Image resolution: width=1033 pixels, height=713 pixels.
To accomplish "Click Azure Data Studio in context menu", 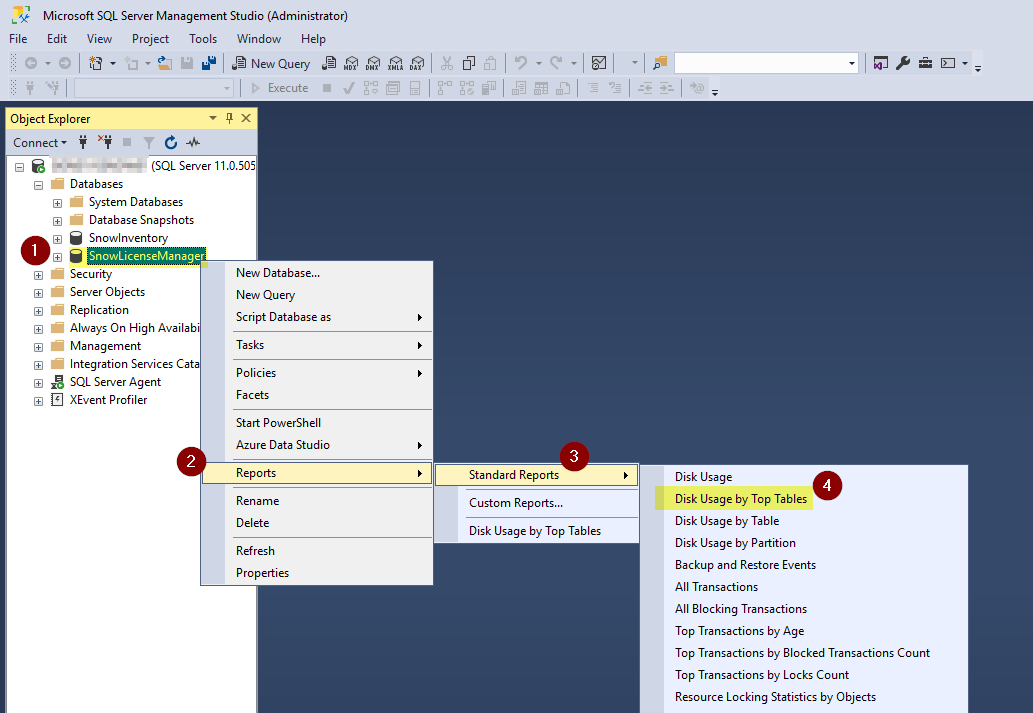I will [x=317, y=445].
